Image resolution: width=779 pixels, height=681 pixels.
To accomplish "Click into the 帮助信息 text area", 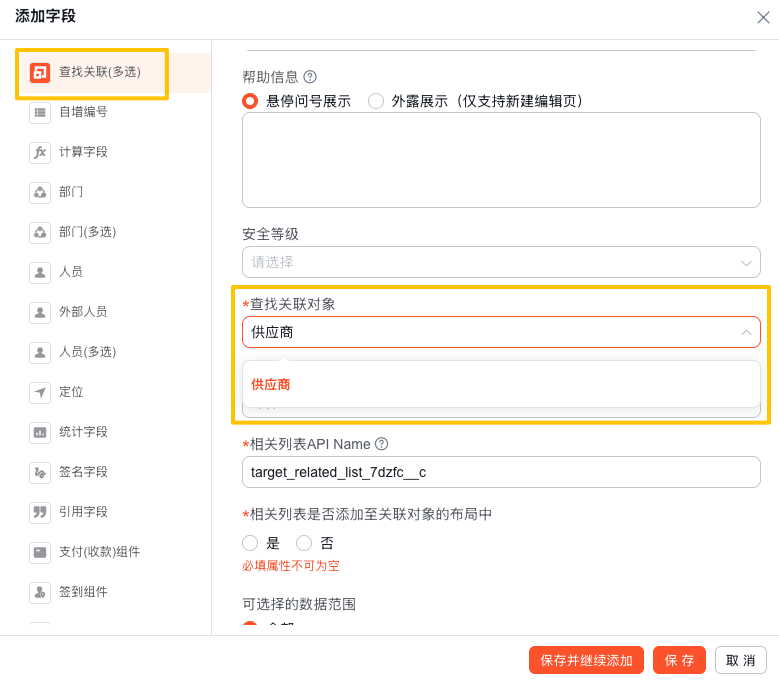I will point(501,160).
